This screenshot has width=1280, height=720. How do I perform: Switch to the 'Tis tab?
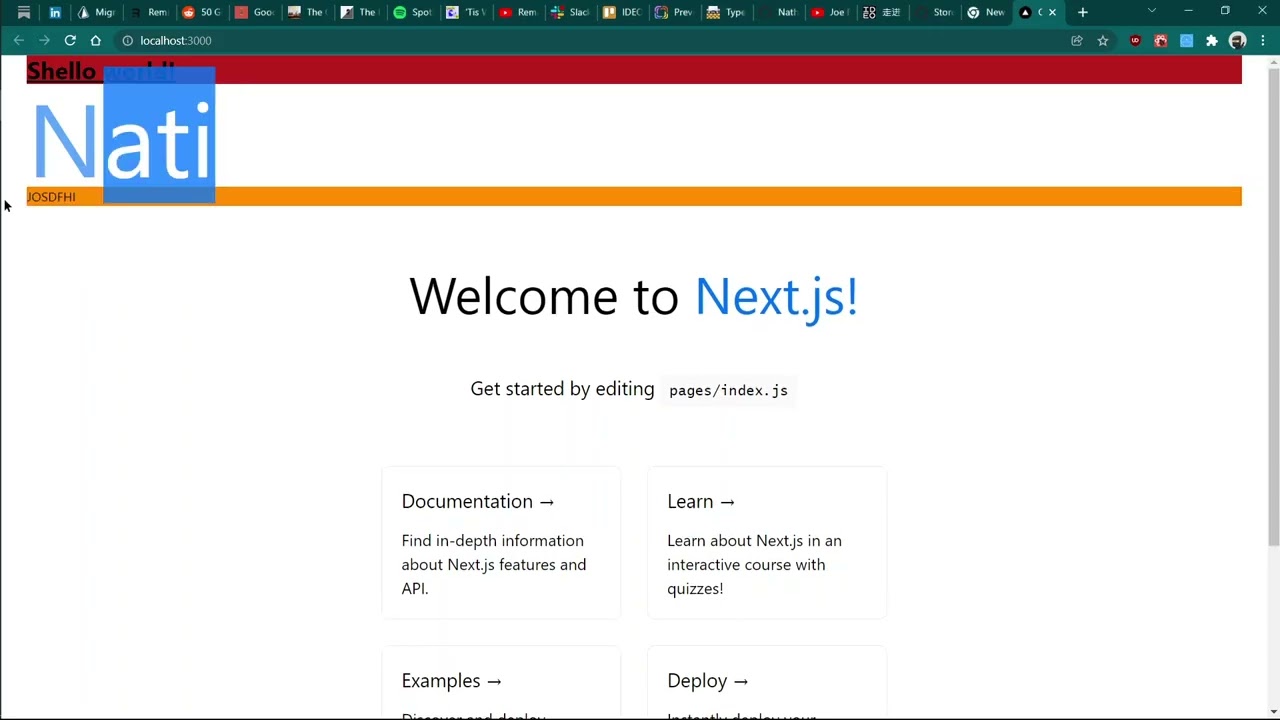(x=465, y=12)
